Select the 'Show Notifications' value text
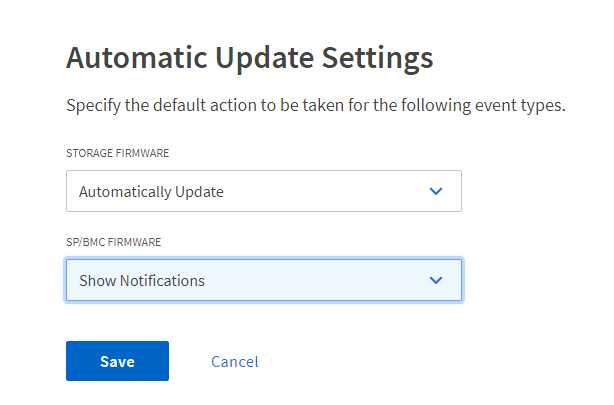 (142, 280)
